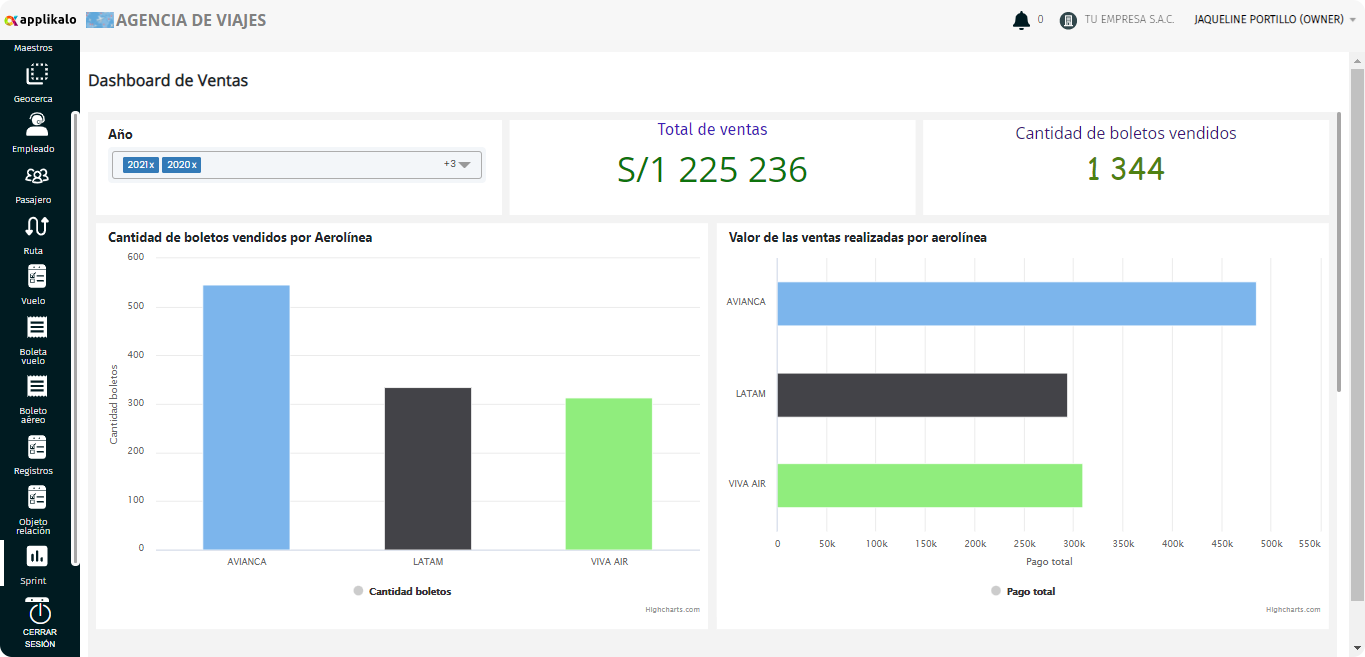Screen dimensions: 1365x657
Task: Click the applikalo logo
Action: pos(41,20)
